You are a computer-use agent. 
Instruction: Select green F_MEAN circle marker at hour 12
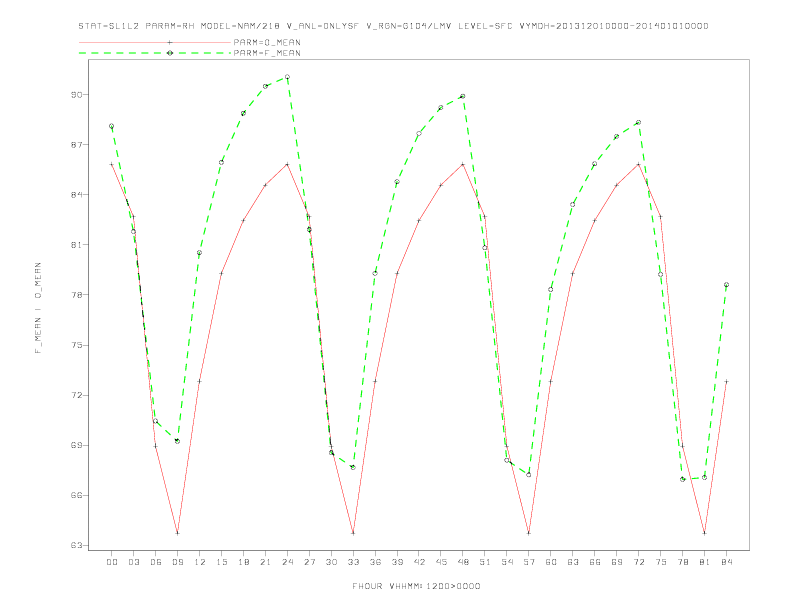[x=200, y=252]
